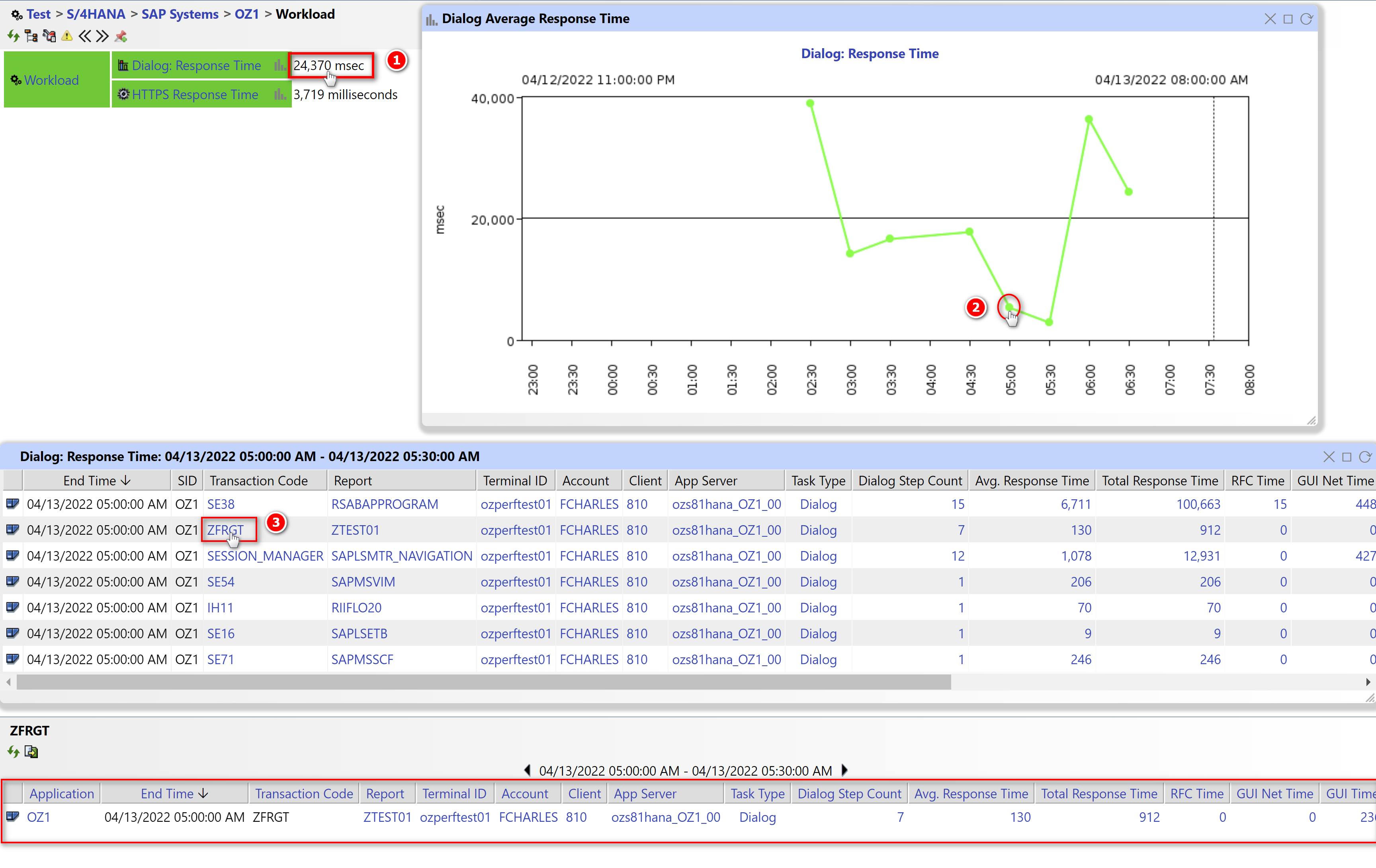Close the Dialog: Response Time table panel
Viewport: 1376px width, 868px height.
1329,457
